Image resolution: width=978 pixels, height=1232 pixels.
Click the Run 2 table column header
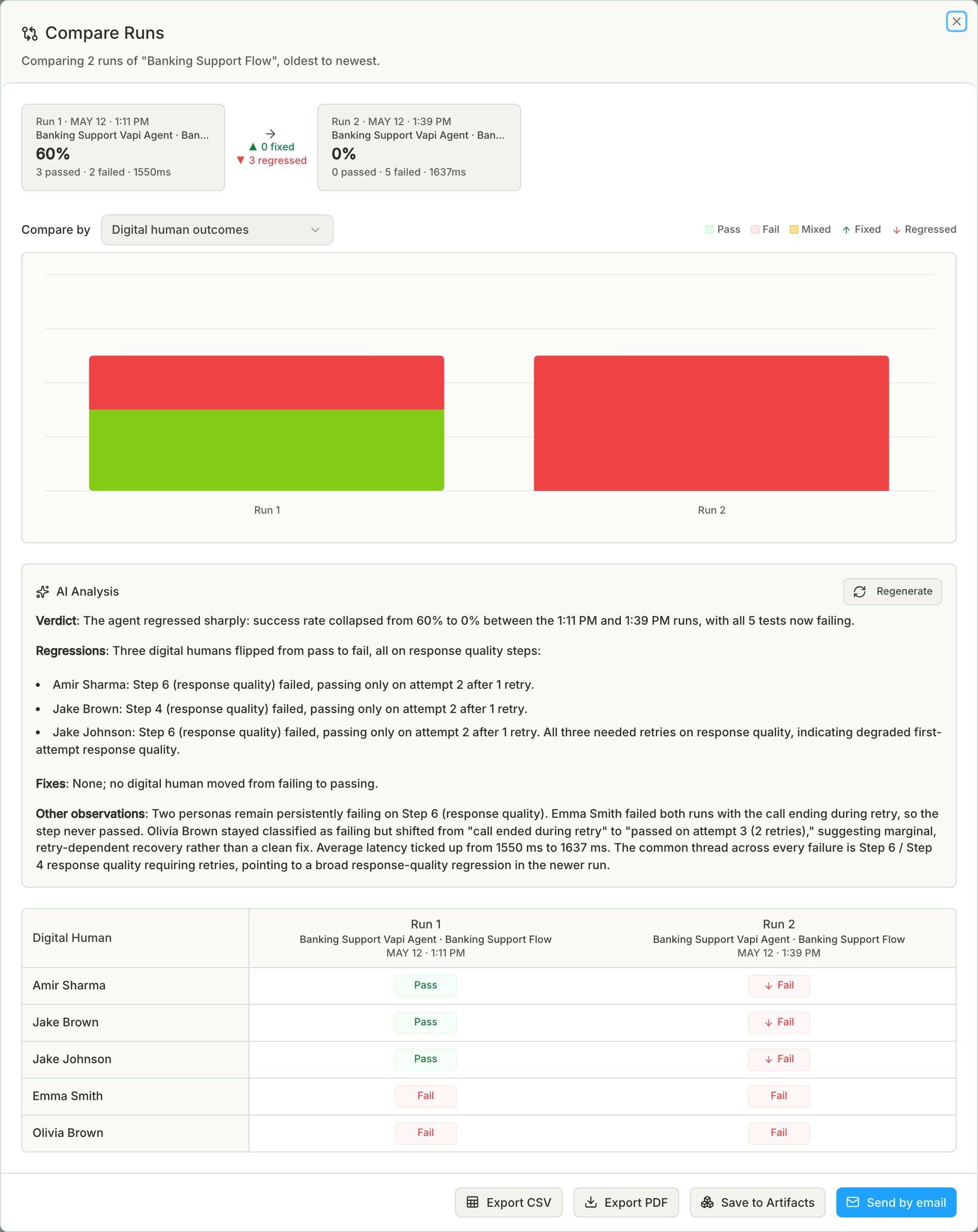pyautogui.click(x=779, y=938)
